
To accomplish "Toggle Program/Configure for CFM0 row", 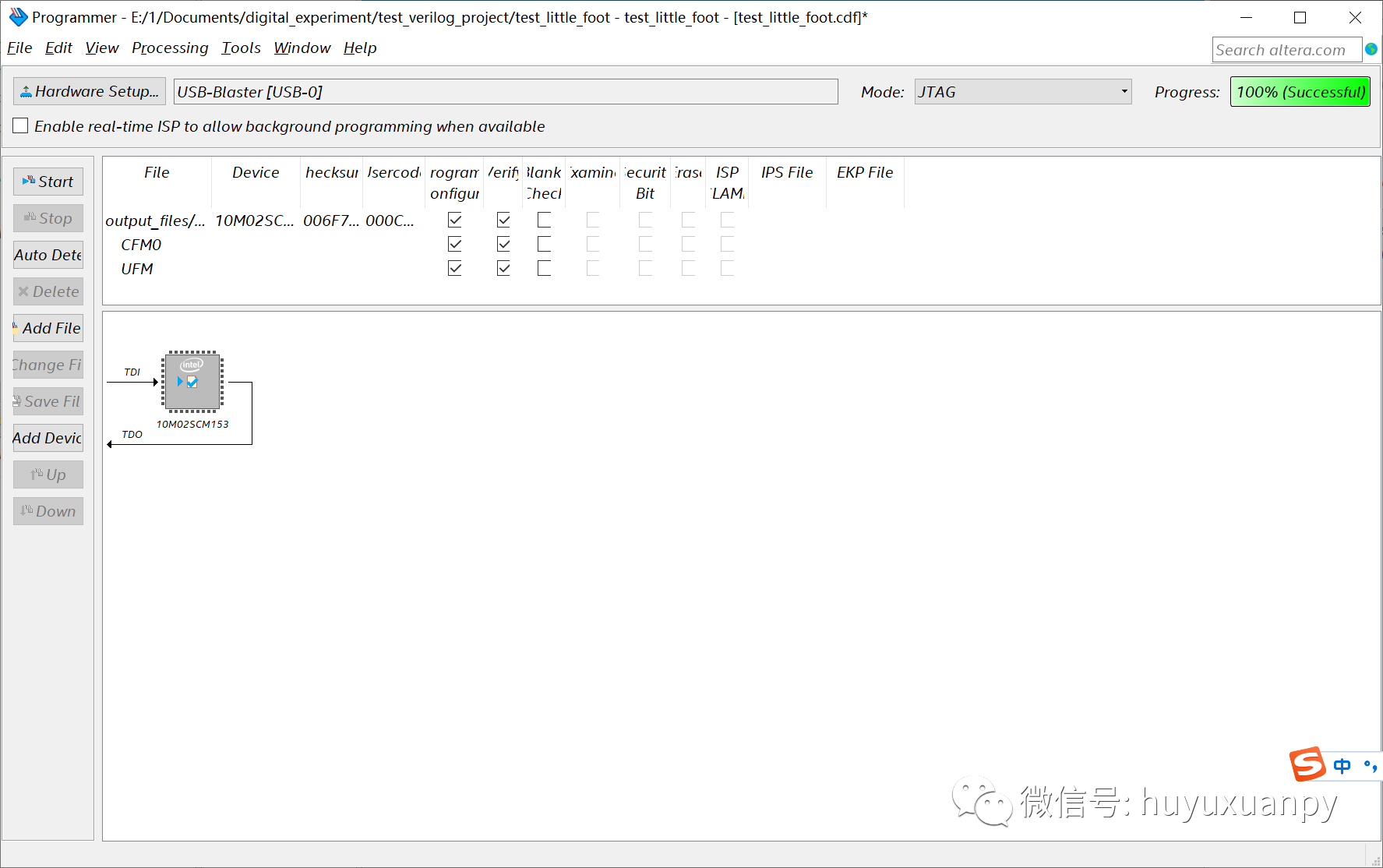I will click(455, 245).
